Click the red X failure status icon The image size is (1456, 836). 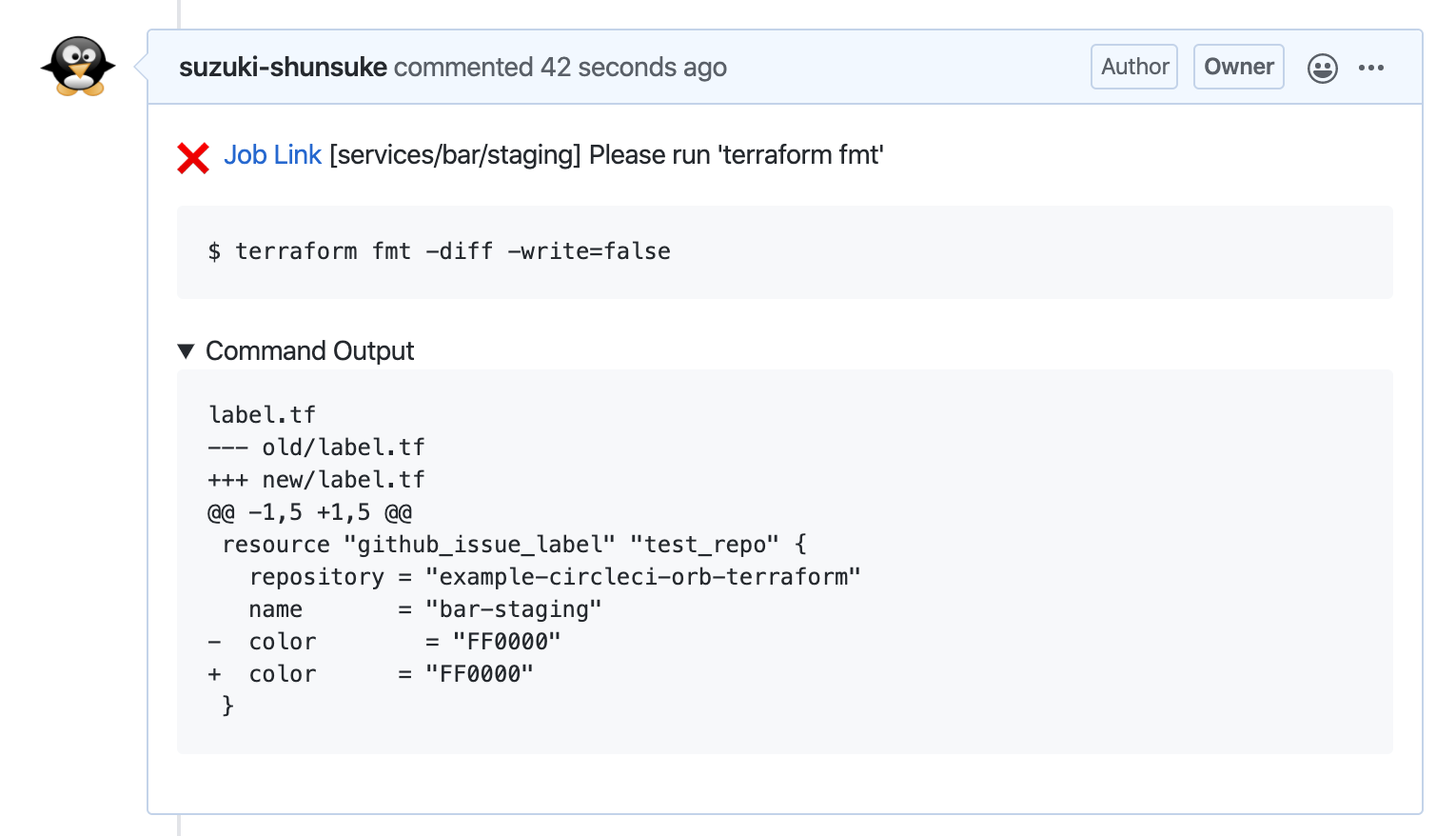[x=193, y=157]
